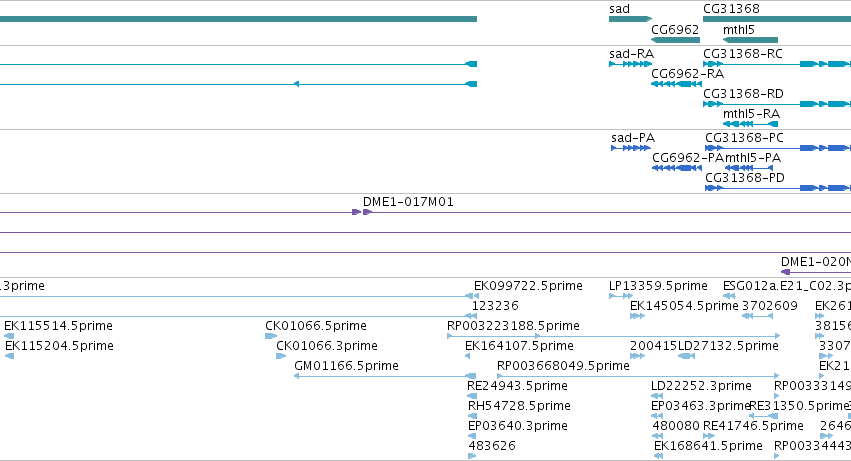The width and height of the screenshot is (851, 461).
Task: Click the EK168641.5prime EST arrow glyph
Action: tap(658, 456)
